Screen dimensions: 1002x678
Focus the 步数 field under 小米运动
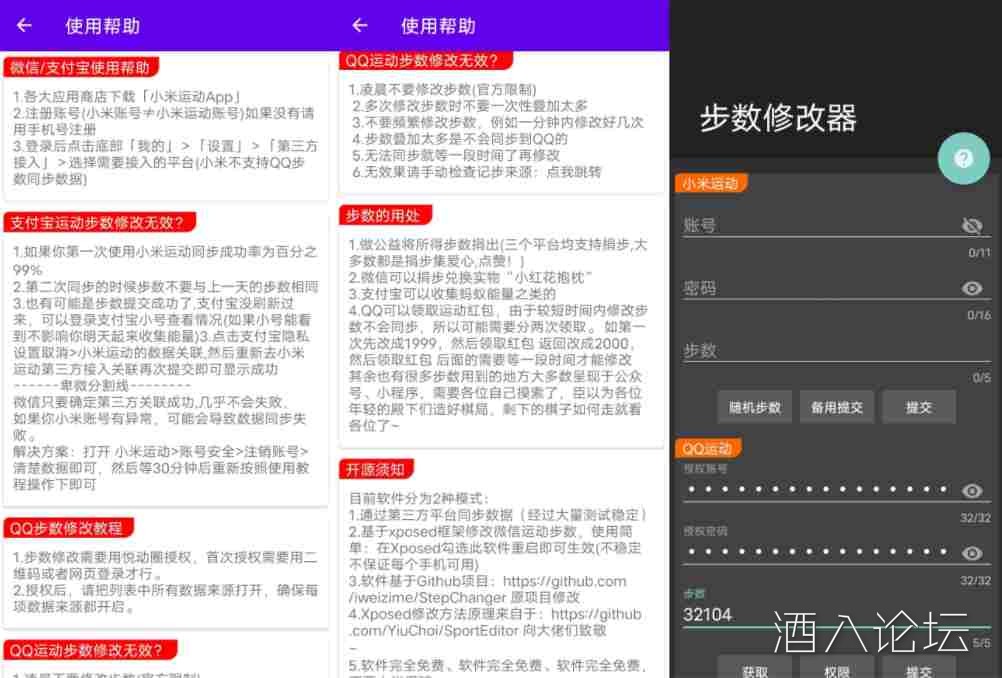(836, 350)
